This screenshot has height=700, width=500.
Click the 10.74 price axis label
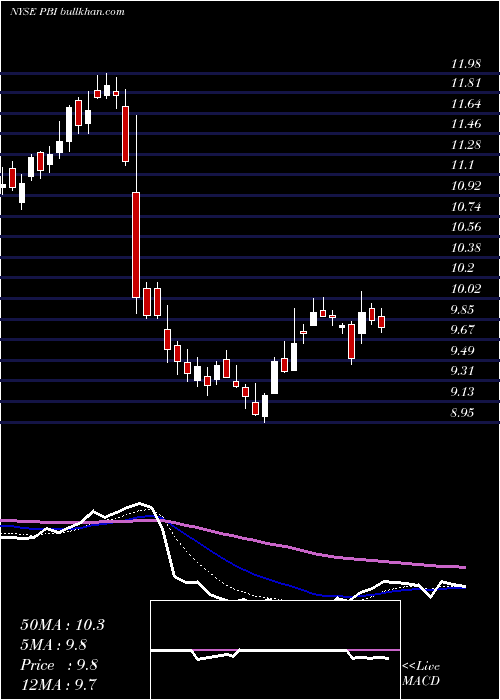click(x=466, y=207)
